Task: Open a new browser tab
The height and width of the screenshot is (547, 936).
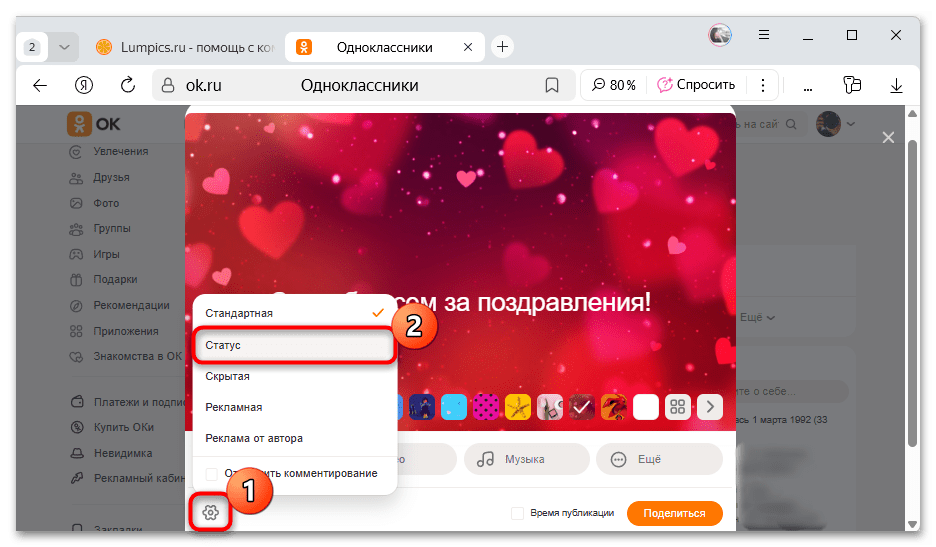Action: coord(503,47)
